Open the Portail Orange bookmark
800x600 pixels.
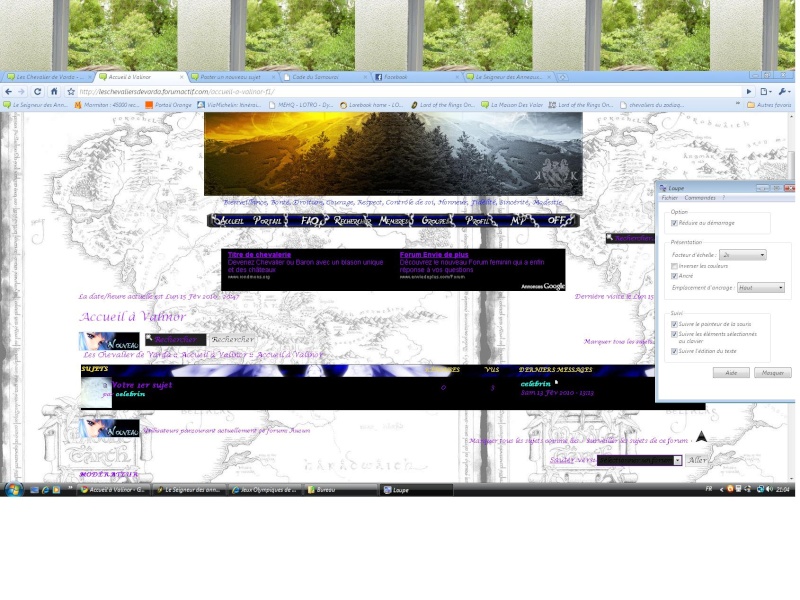(168, 105)
